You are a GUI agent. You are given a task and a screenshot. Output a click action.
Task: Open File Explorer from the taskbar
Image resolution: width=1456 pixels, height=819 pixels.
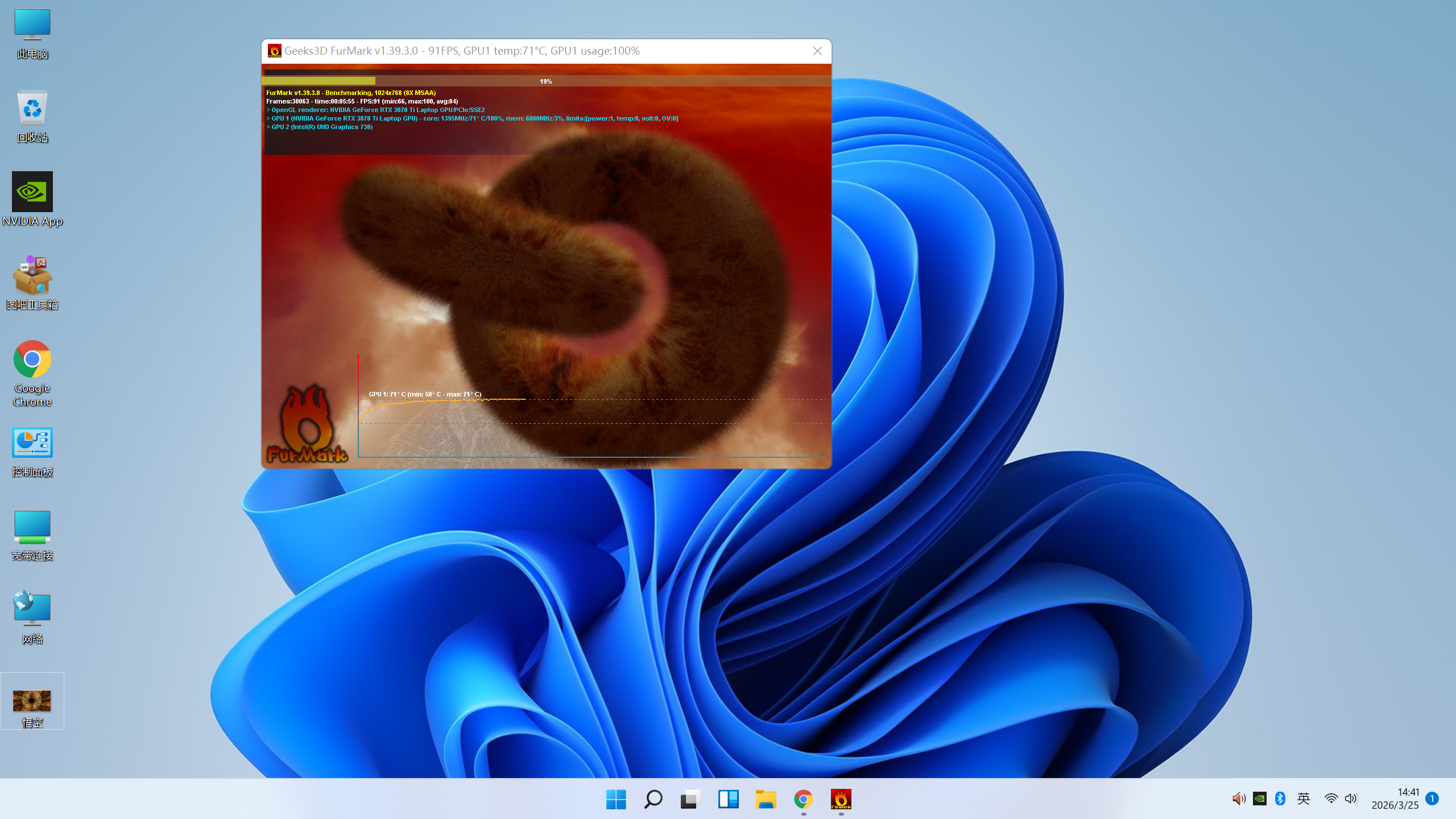point(766,799)
